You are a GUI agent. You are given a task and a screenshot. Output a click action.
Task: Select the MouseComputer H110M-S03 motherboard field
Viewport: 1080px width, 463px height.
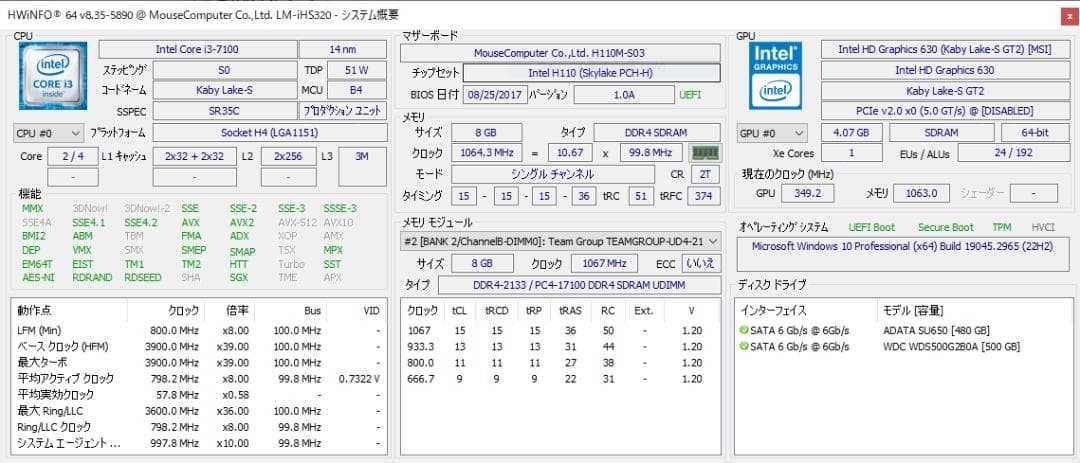coord(560,51)
